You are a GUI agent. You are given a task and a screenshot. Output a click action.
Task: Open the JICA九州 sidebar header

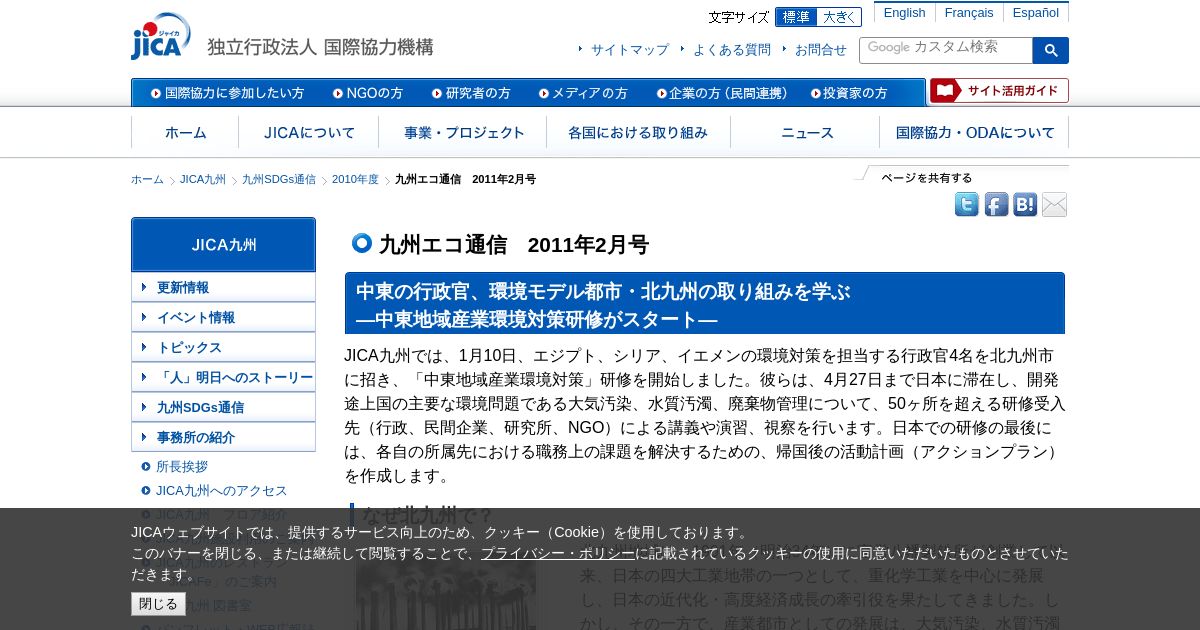223,244
